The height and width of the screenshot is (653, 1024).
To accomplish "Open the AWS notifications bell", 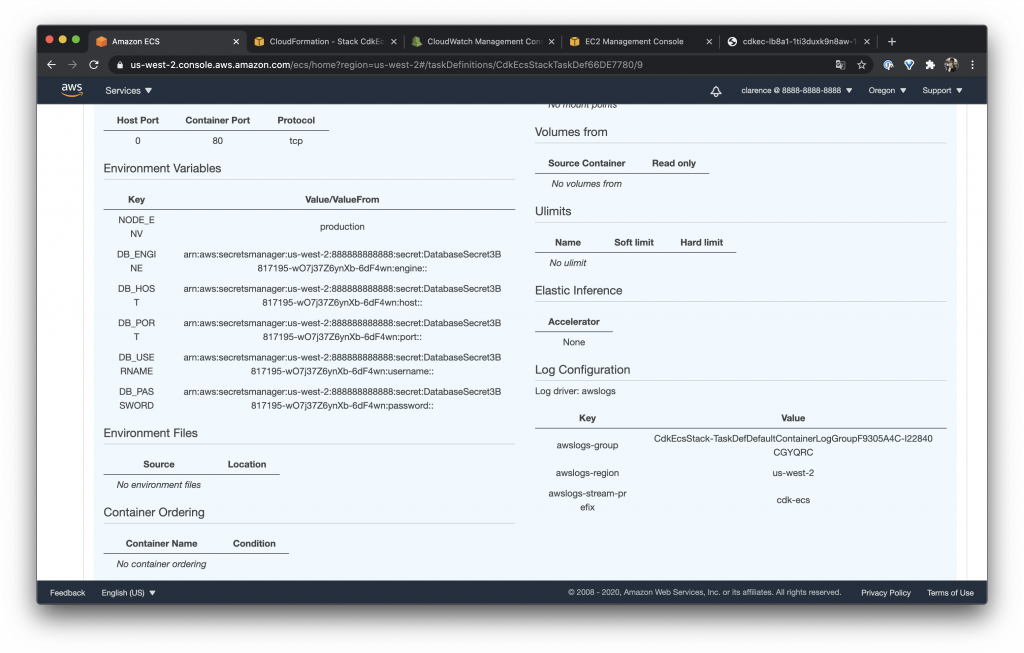I will point(716,91).
